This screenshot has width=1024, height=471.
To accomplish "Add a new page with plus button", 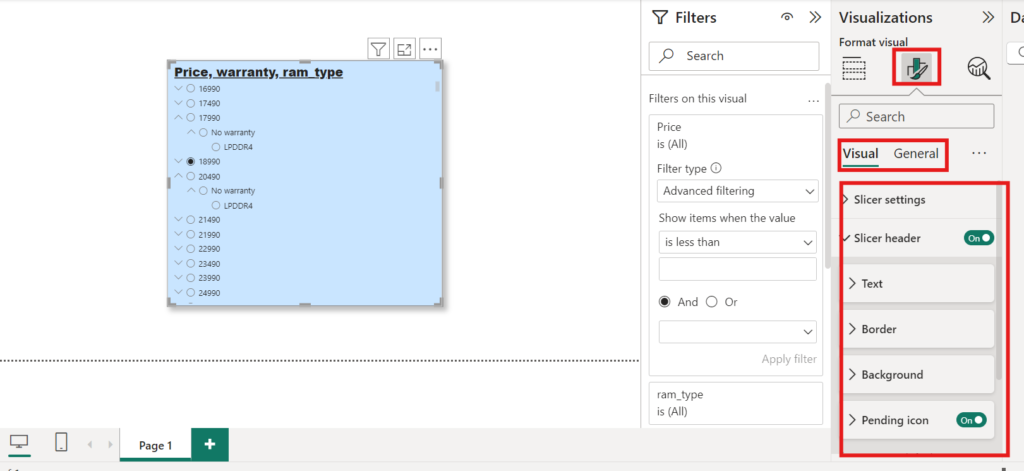I will [210, 444].
